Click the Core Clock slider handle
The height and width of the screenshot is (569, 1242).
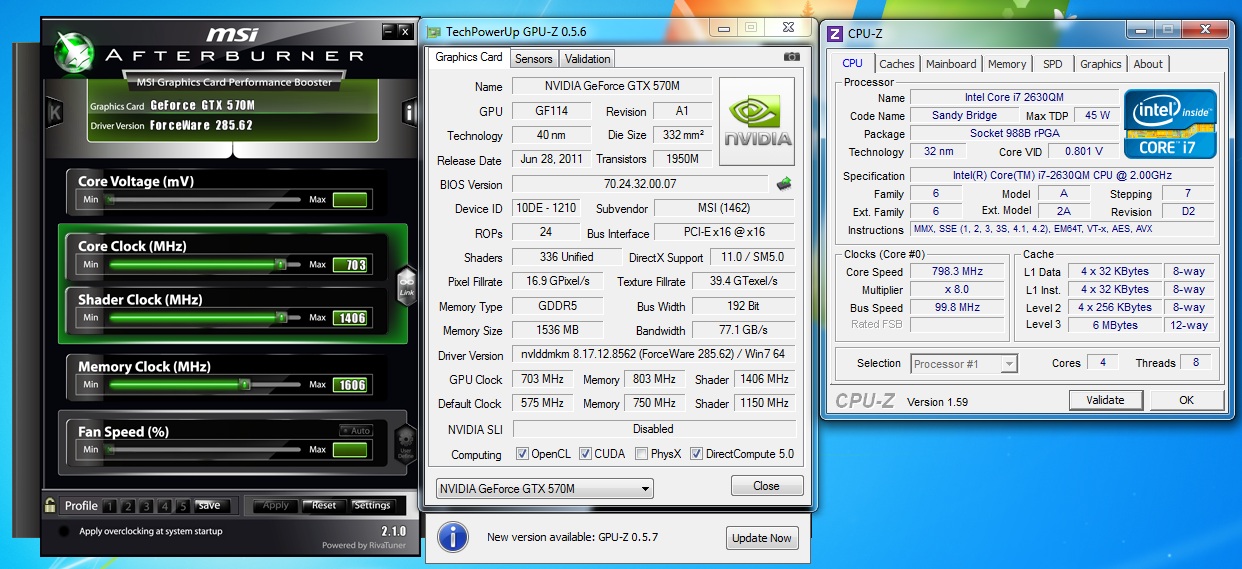(281, 265)
